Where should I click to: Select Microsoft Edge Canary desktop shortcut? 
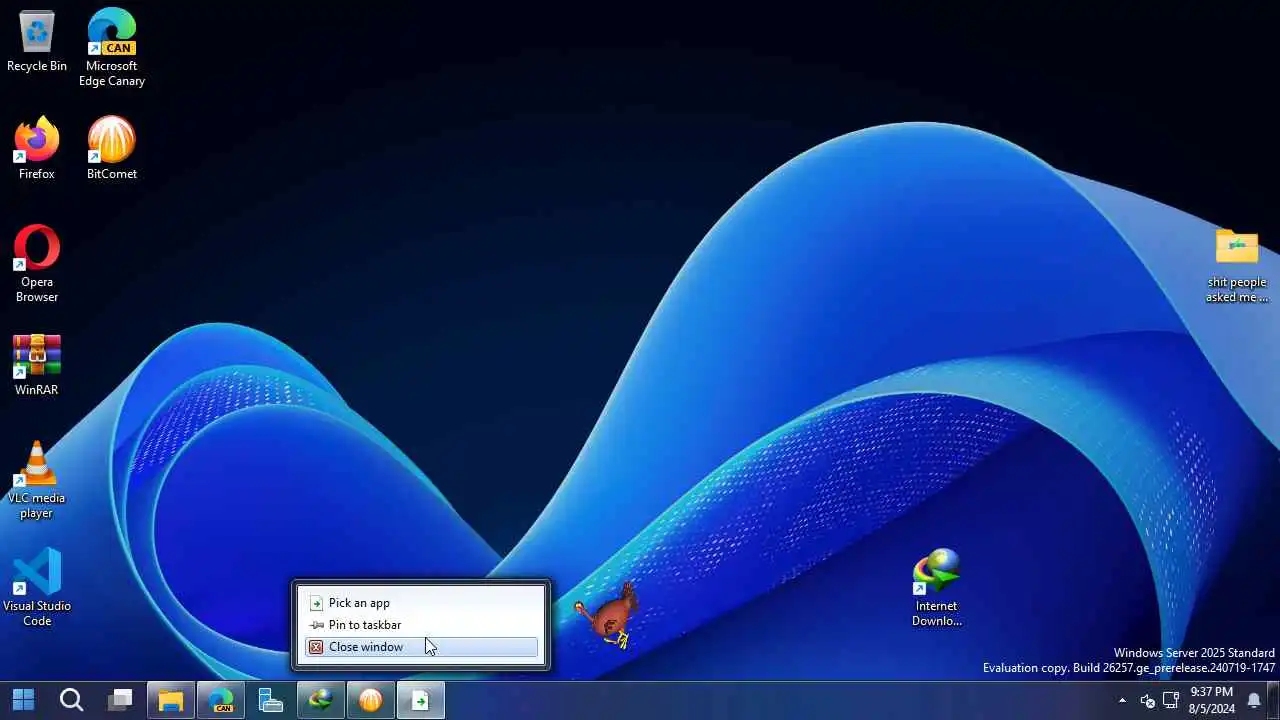[x=112, y=47]
